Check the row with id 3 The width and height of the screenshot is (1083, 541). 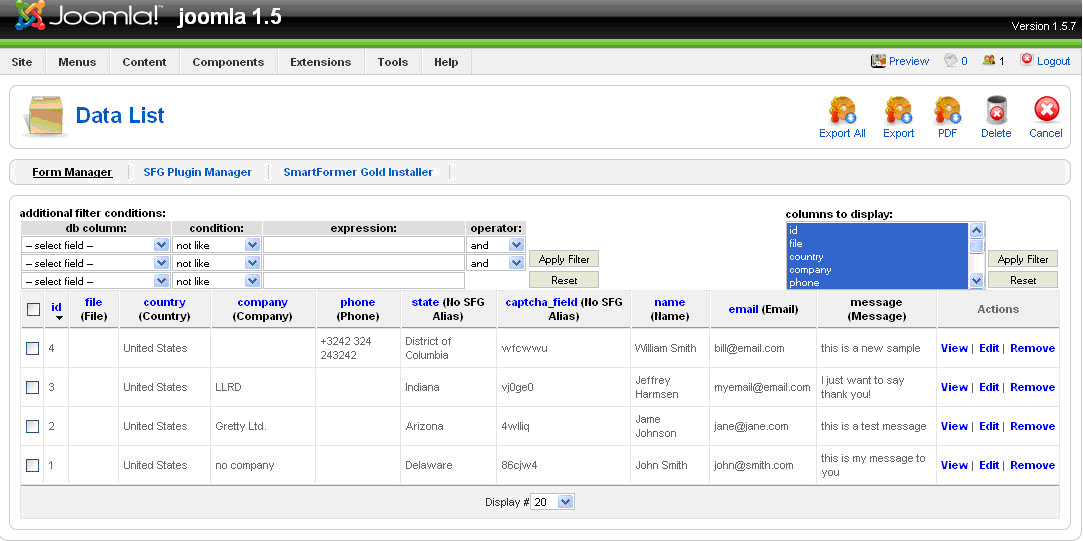pyautogui.click(x=32, y=387)
